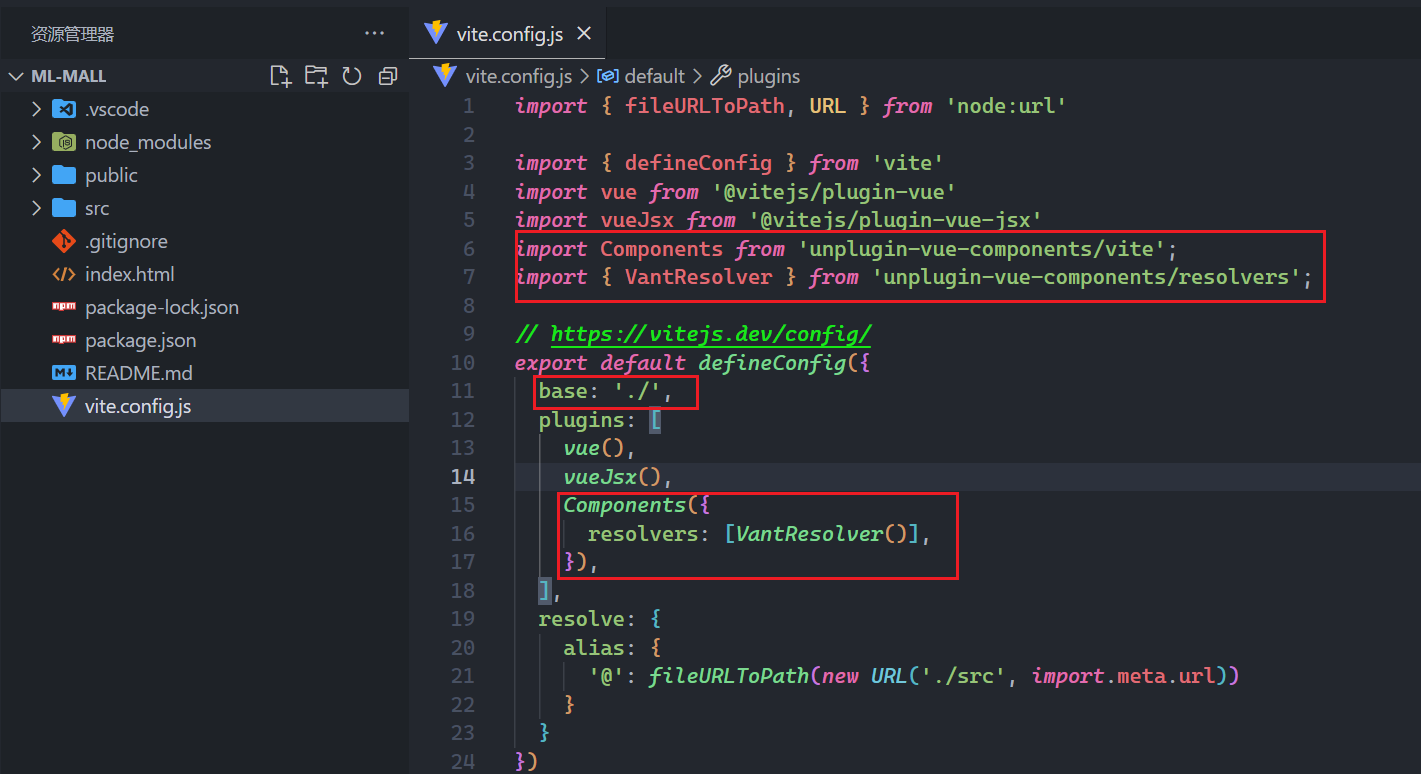Click the wrench icon in breadcrumb

click(x=720, y=76)
